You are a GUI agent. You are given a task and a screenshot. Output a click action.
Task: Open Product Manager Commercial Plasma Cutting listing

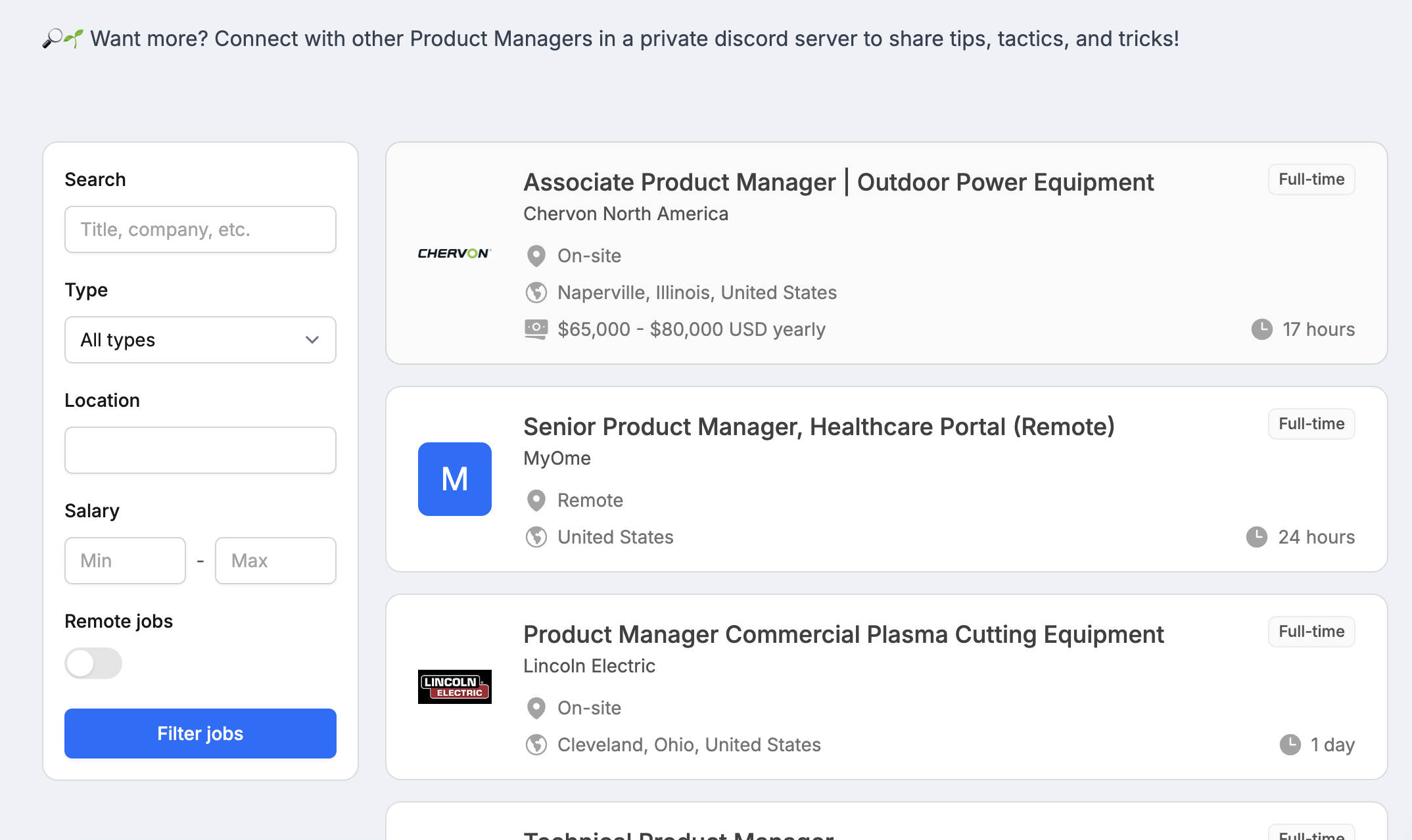coord(843,634)
